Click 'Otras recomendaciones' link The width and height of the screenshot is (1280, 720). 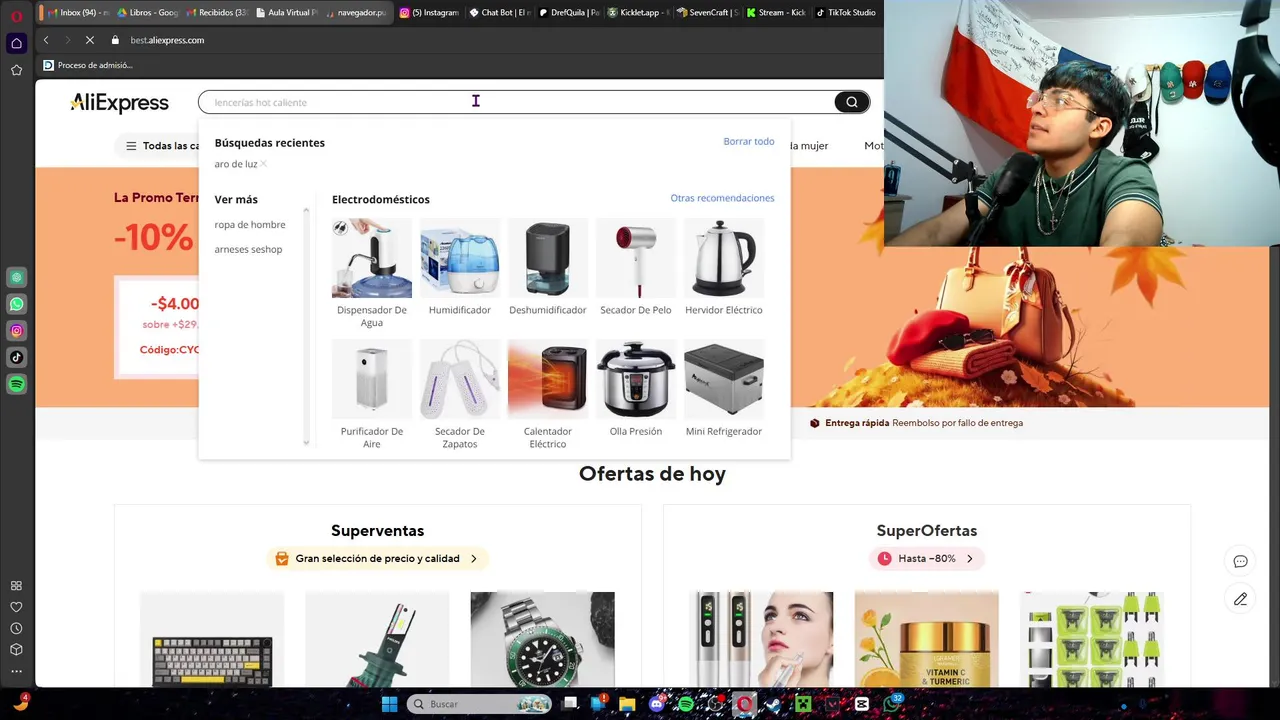(x=722, y=198)
